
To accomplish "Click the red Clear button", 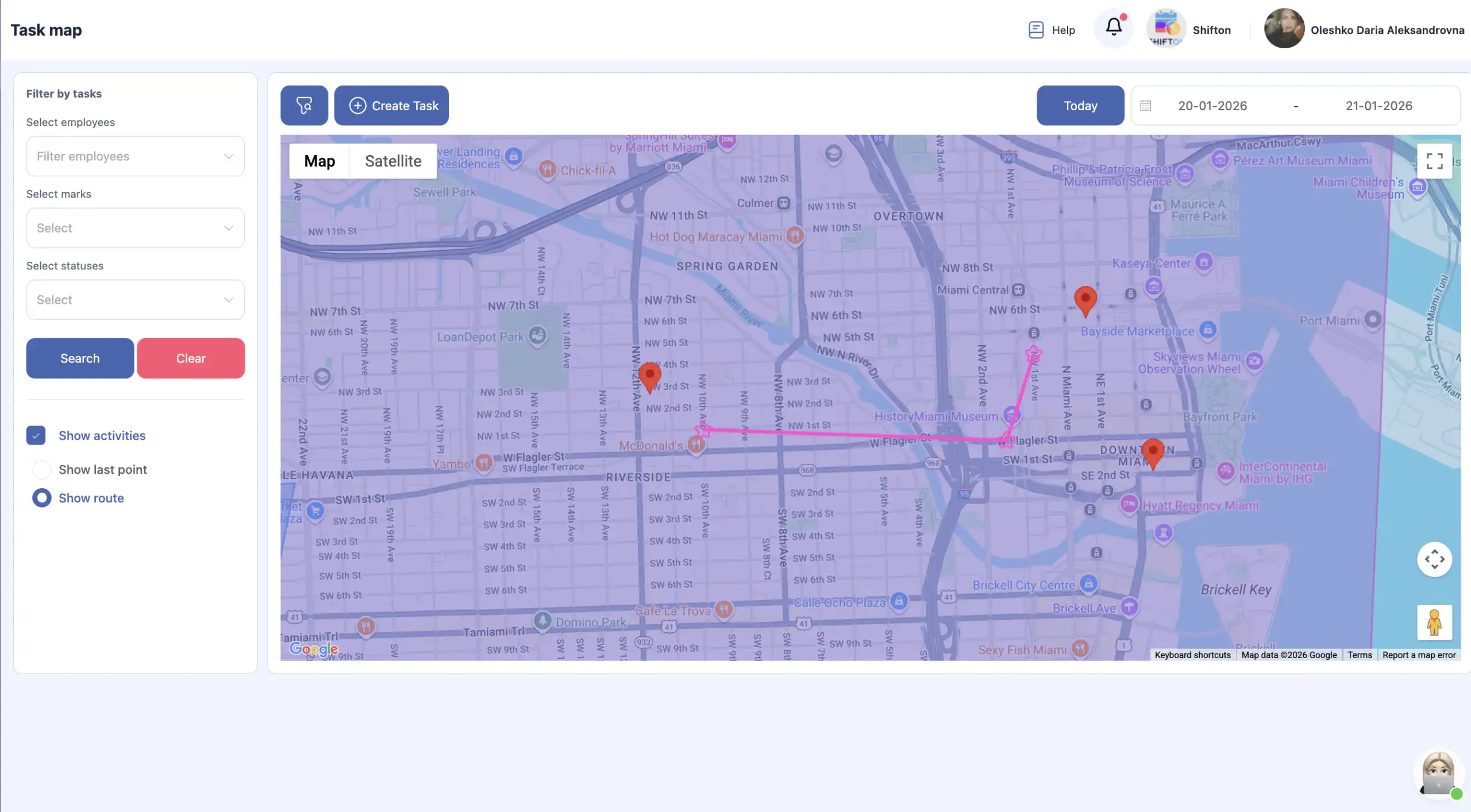I will pyautogui.click(x=191, y=358).
